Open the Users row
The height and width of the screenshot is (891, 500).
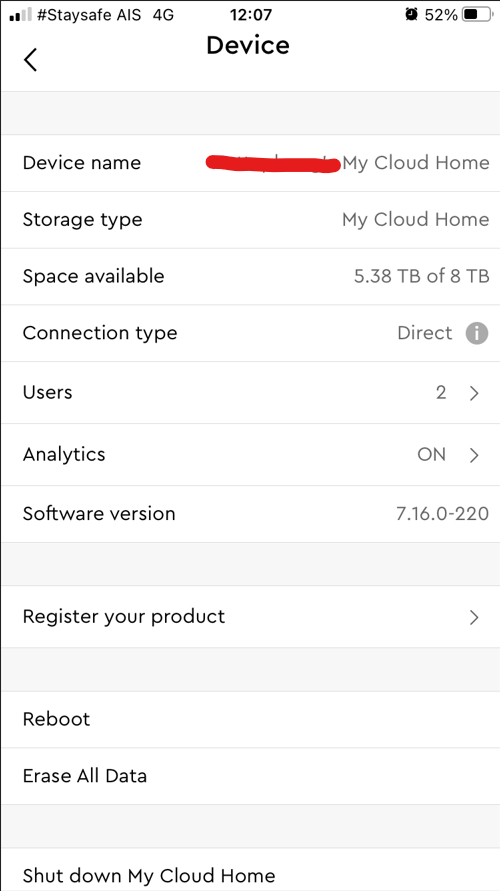[x=250, y=393]
